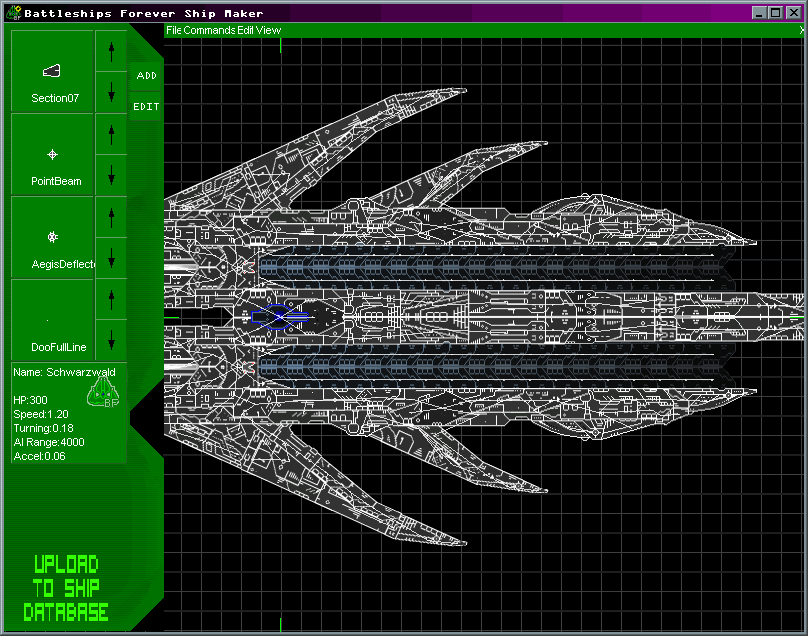The width and height of the screenshot is (808, 636).
Task: Minimize the Ship Maker window
Action: [759, 13]
